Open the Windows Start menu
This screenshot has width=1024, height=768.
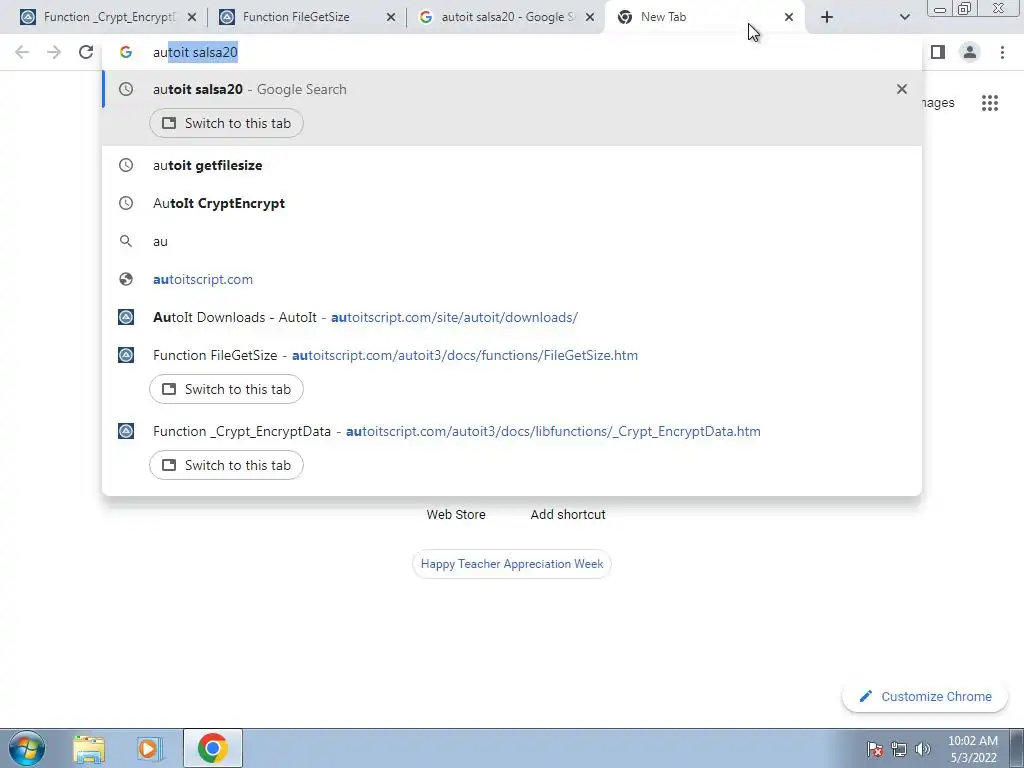pos(27,748)
